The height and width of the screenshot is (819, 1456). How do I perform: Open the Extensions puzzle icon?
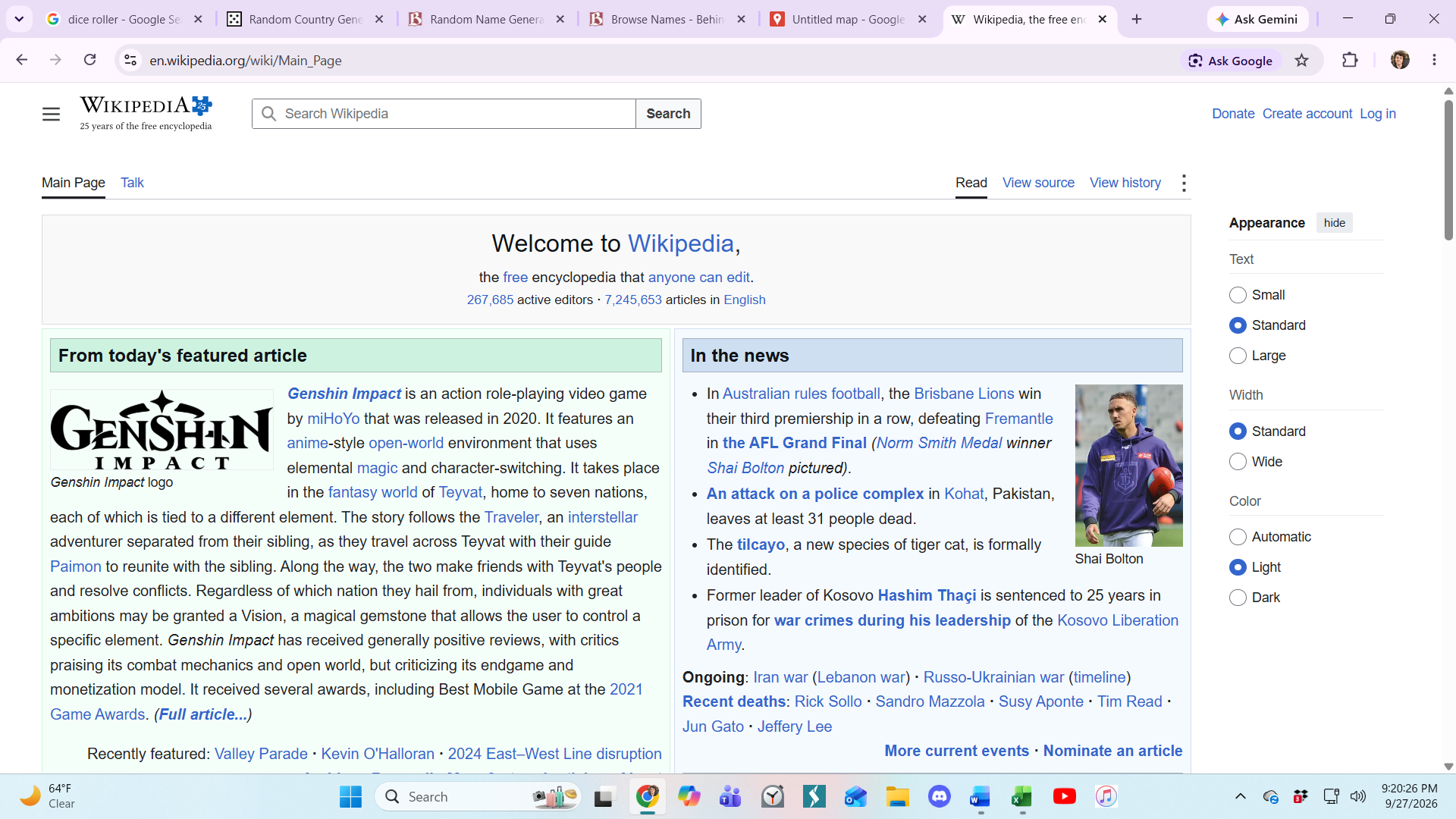[1350, 60]
